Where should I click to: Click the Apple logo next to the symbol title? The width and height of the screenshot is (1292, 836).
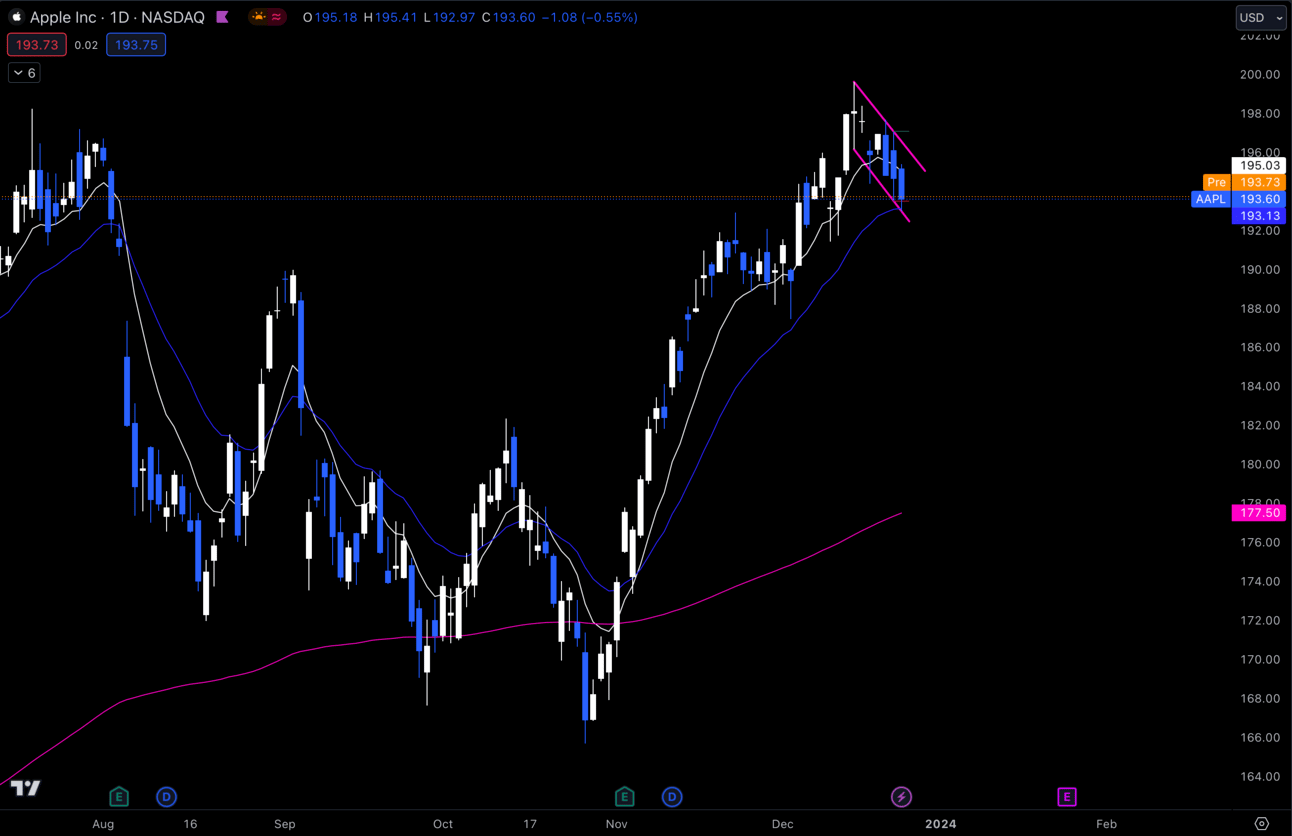click(16, 17)
